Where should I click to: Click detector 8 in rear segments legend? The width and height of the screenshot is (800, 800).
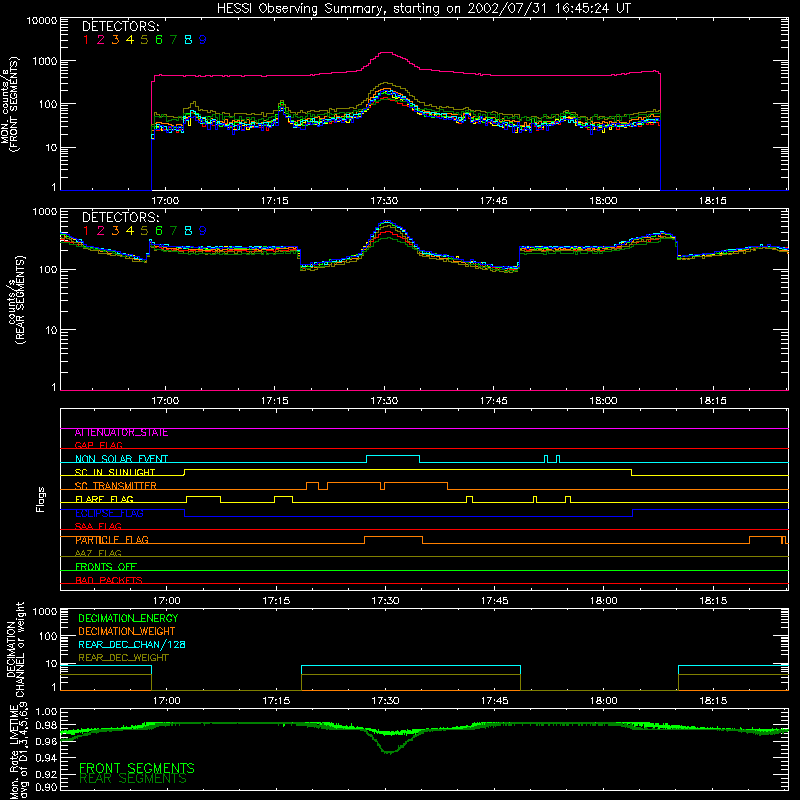(188, 231)
